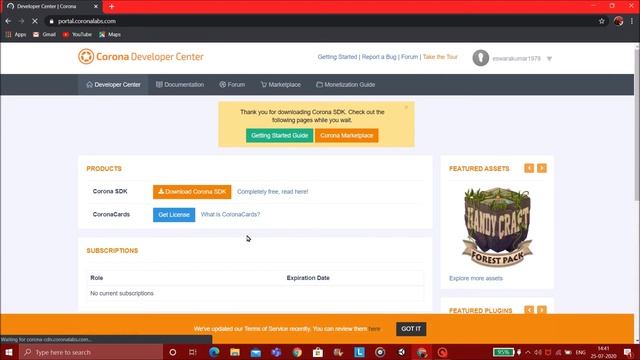
Task: Click the Corona logo icon
Action: tap(86, 57)
